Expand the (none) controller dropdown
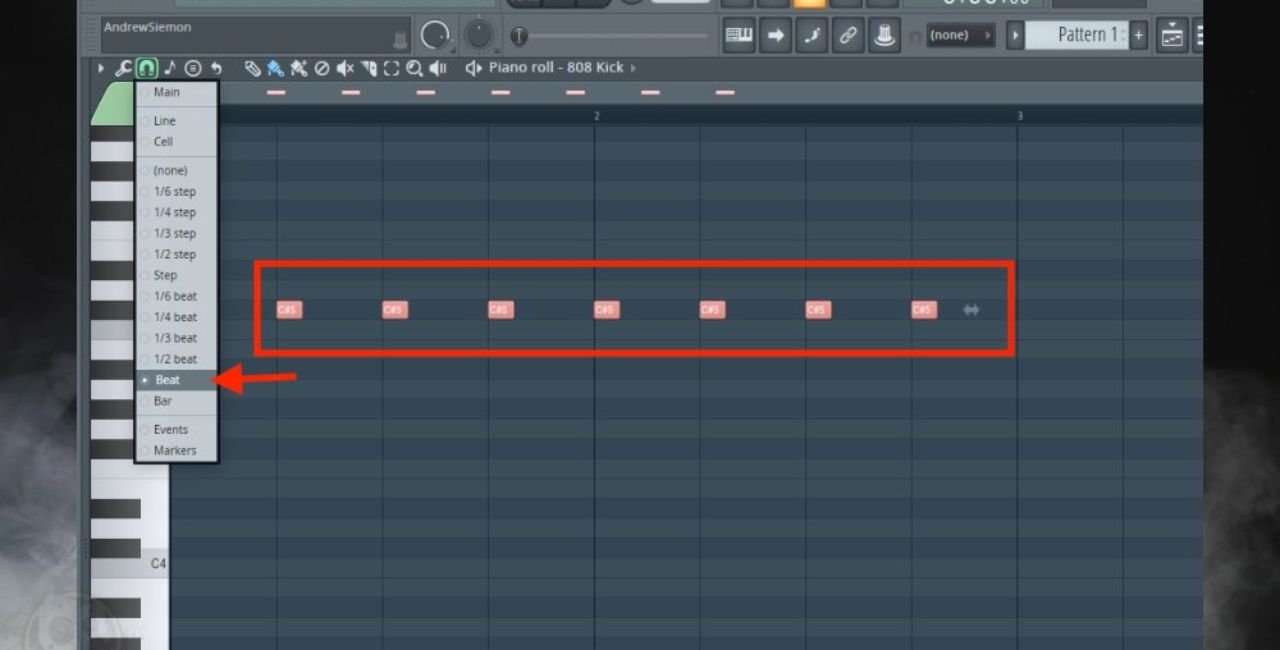The width and height of the screenshot is (1280, 650). coord(986,34)
